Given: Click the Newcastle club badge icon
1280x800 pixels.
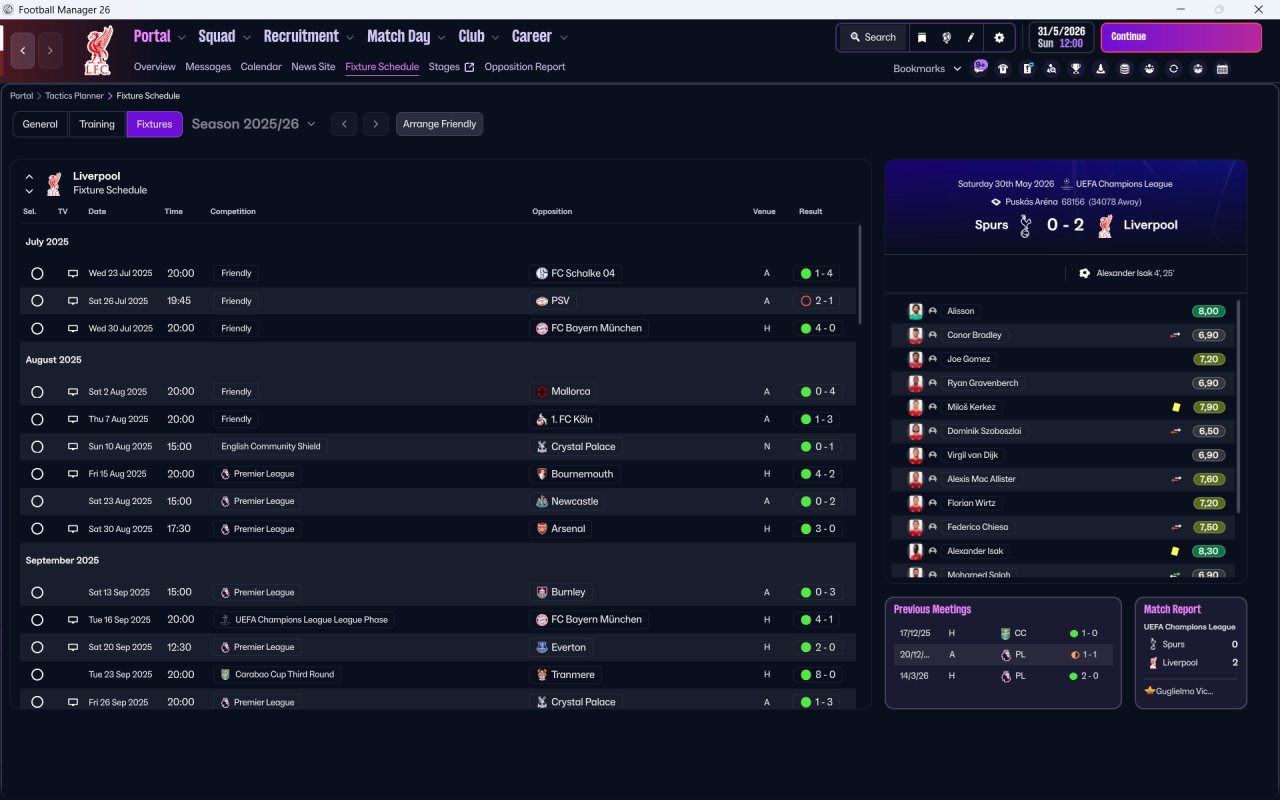Looking at the screenshot, I should pyautogui.click(x=542, y=501).
